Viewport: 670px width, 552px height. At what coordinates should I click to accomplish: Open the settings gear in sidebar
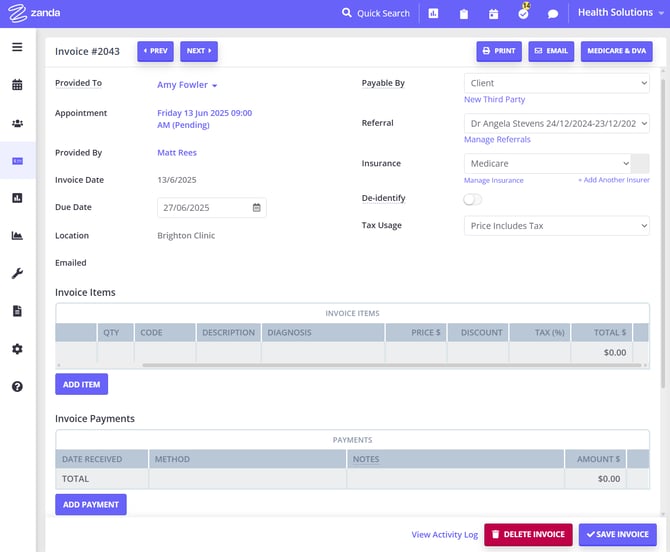17,349
